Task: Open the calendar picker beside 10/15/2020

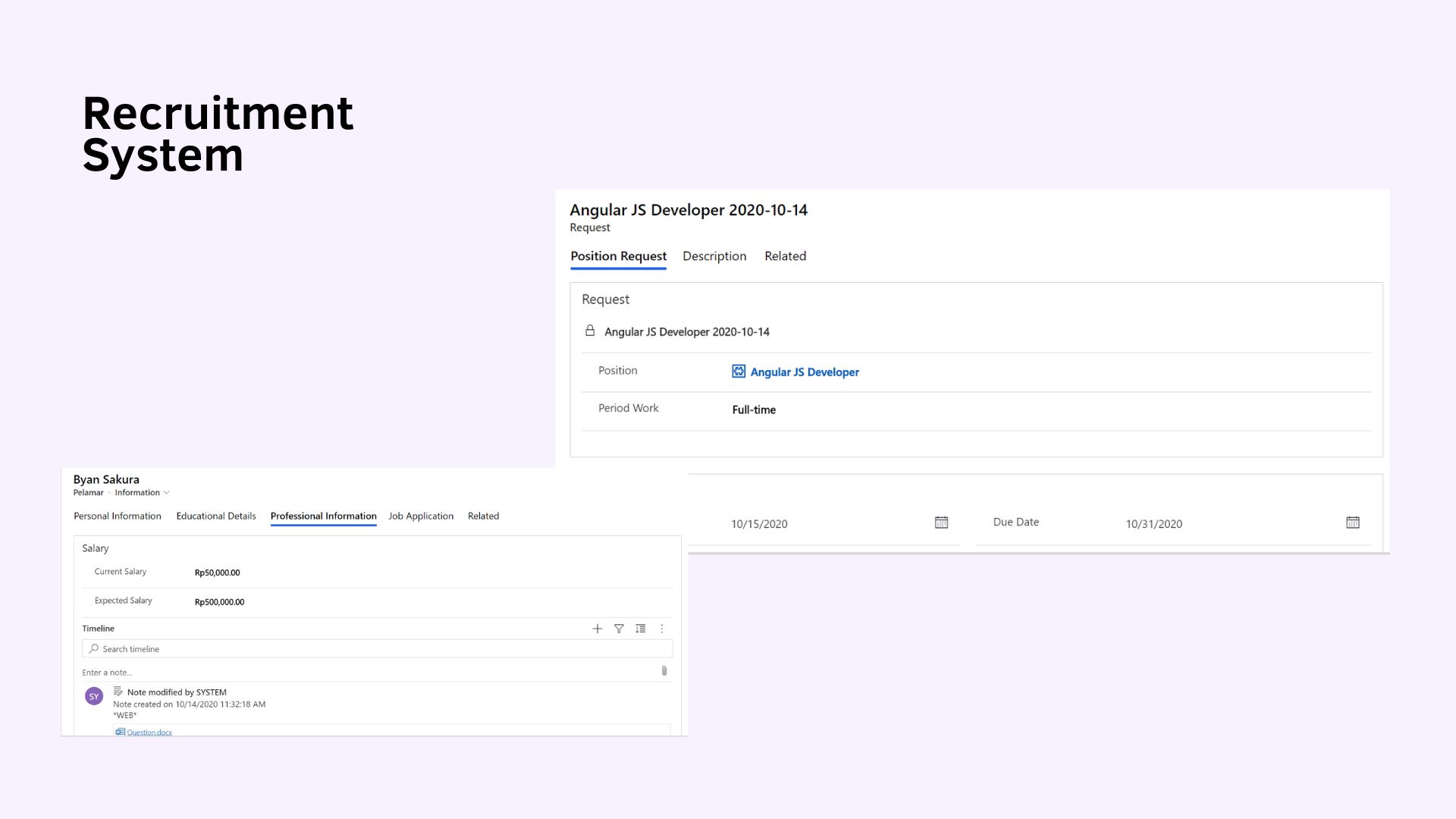Action: pyautogui.click(x=941, y=522)
